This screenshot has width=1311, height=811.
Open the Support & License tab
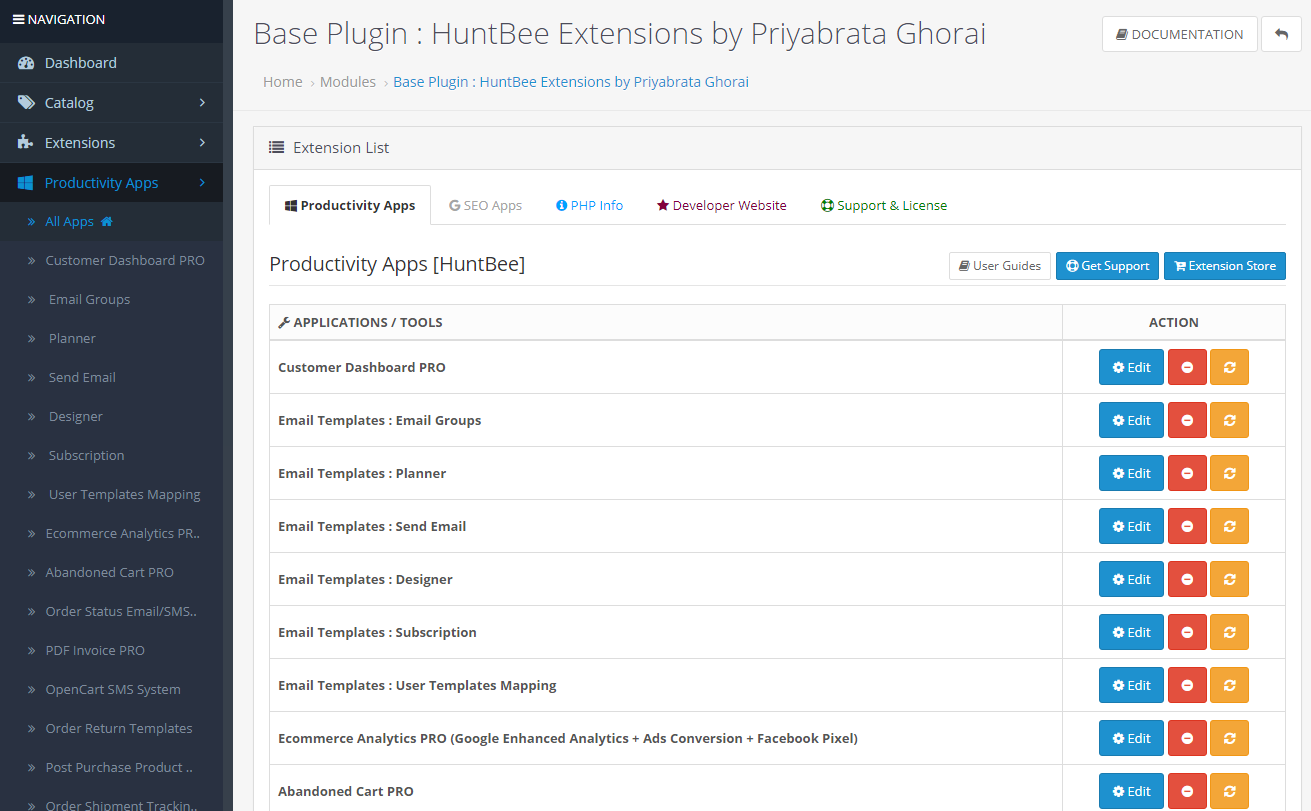coord(884,205)
